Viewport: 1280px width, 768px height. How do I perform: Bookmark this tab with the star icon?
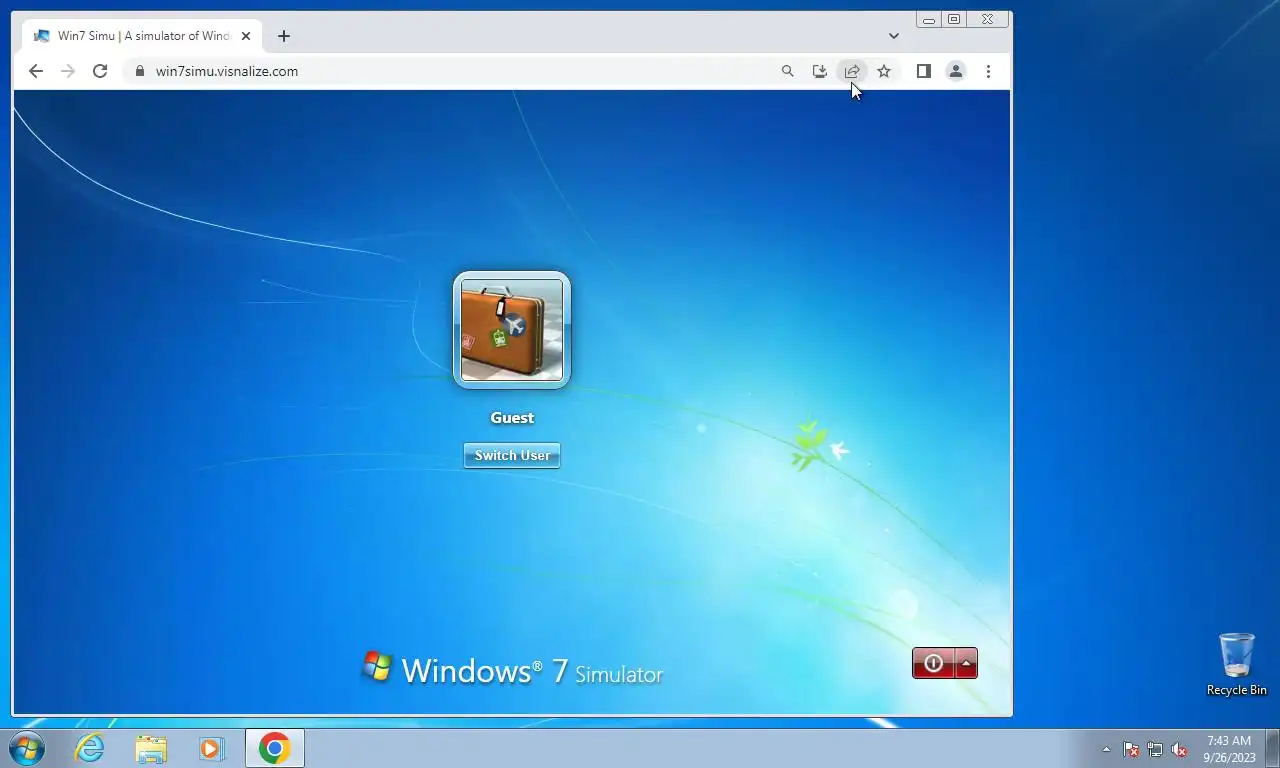pyautogui.click(x=884, y=71)
